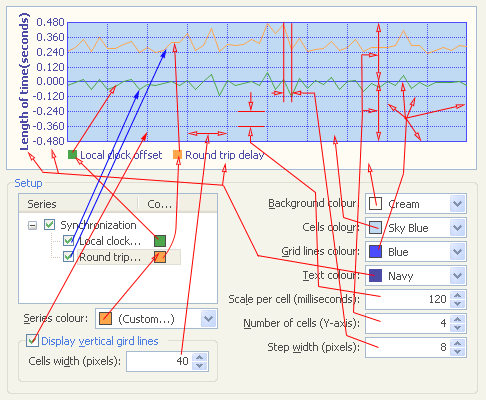Decrease Cells width using the down arrow
Image resolution: width=486 pixels, height=400 pixels.
(200, 365)
